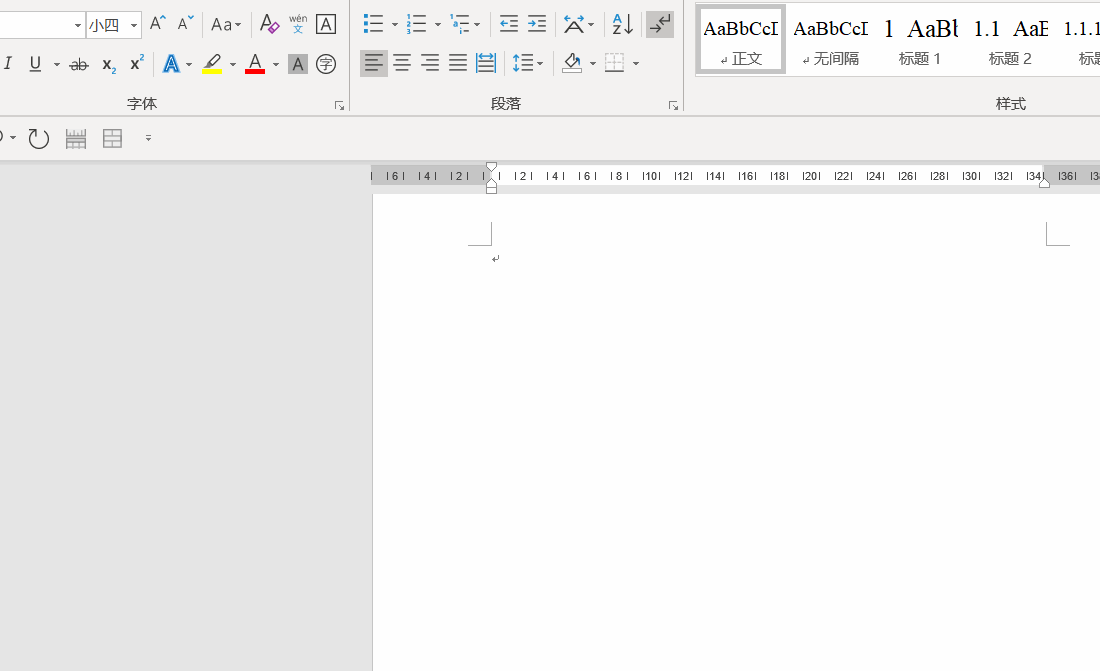Expand the Borders dropdown arrow
Viewport: 1100px width, 671px height.
(636, 63)
